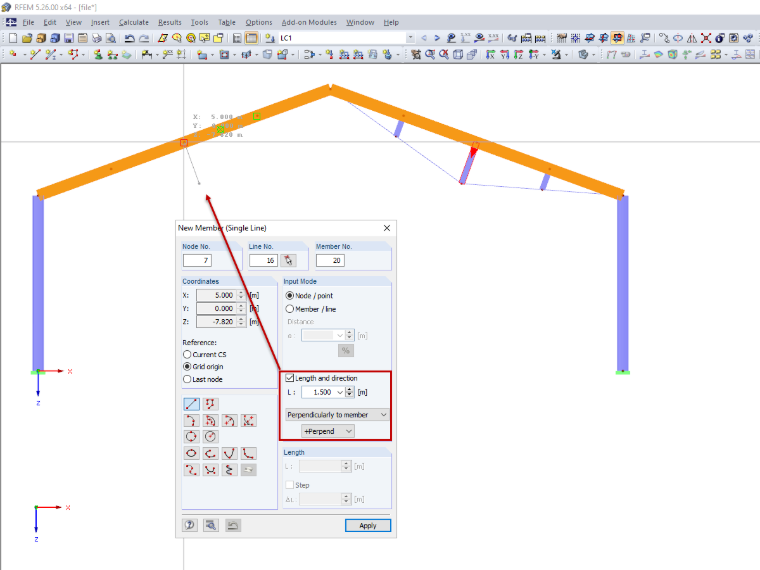Click the Y coordinate field 0.000

(x=216, y=308)
